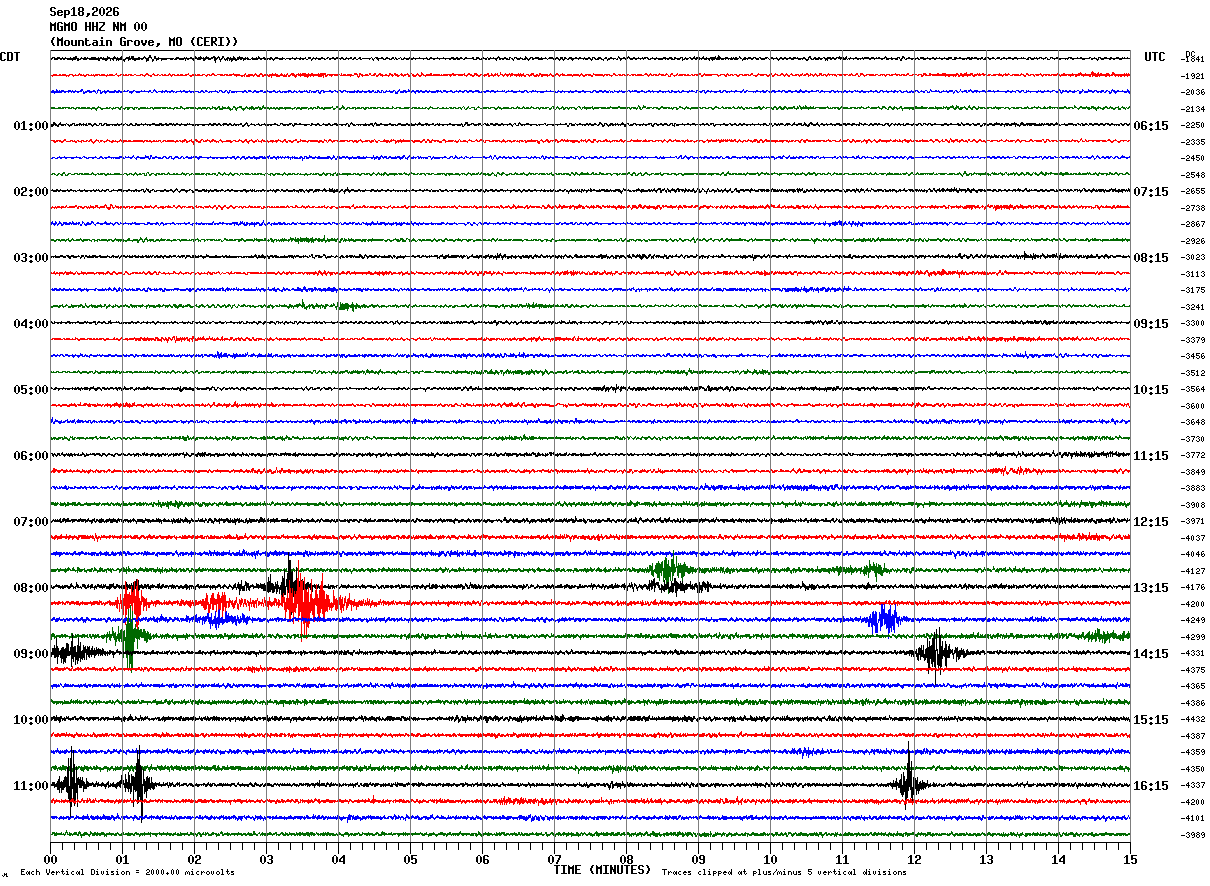Select the green burst near minute 8
This screenshot has width=1210, height=886.
(x=668, y=570)
